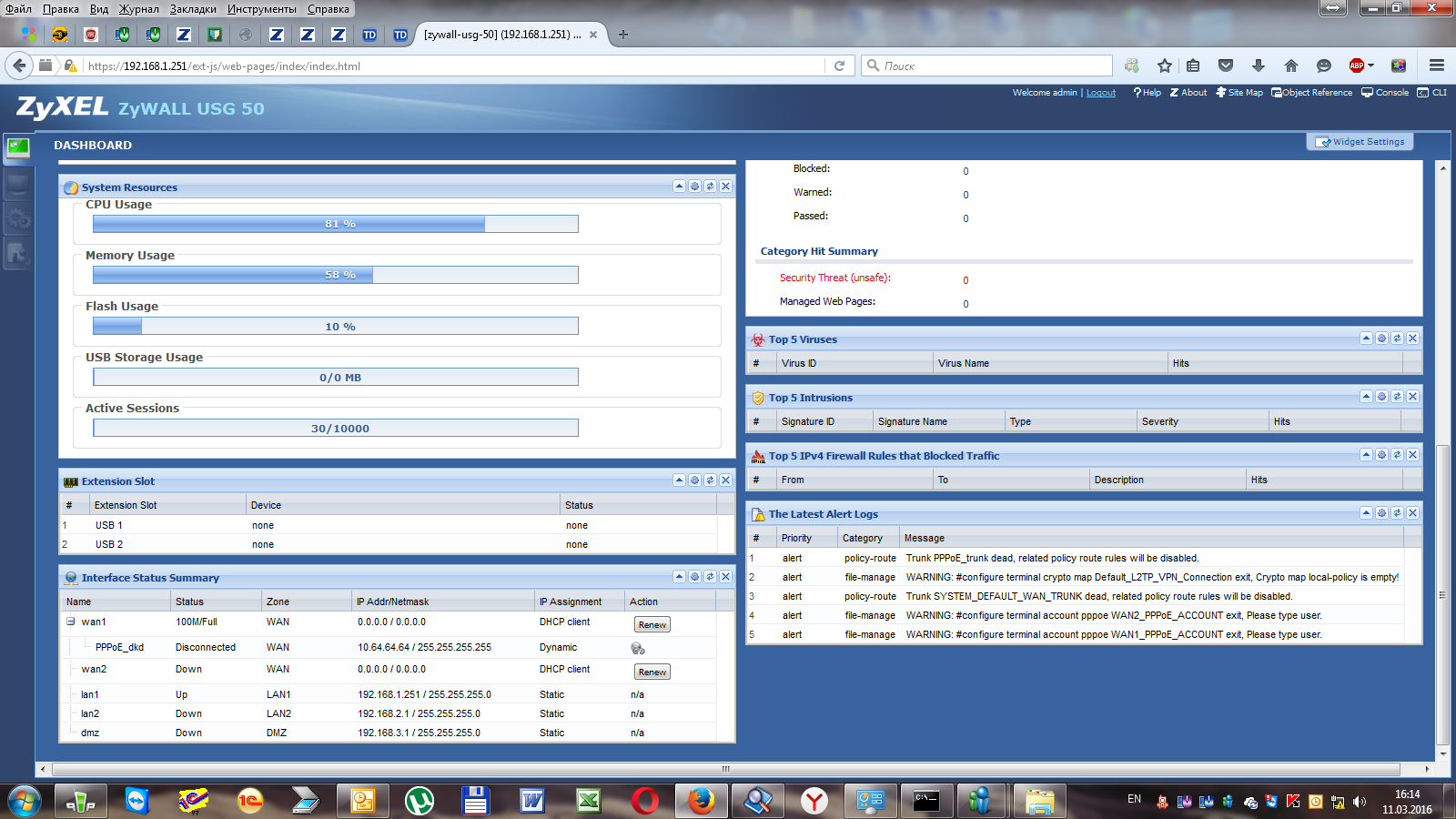Image resolution: width=1456 pixels, height=819 pixels.
Task: Open the Инструменты menu
Action: click(261, 9)
